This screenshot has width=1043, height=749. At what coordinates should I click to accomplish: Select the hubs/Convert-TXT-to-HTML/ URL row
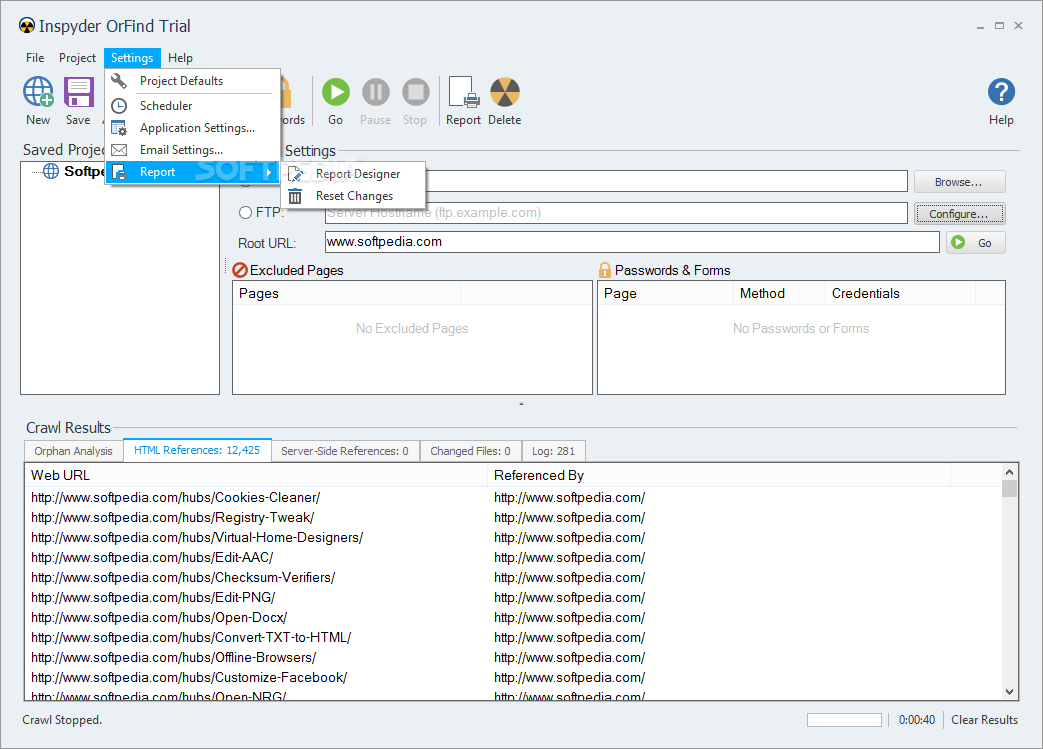513,637
